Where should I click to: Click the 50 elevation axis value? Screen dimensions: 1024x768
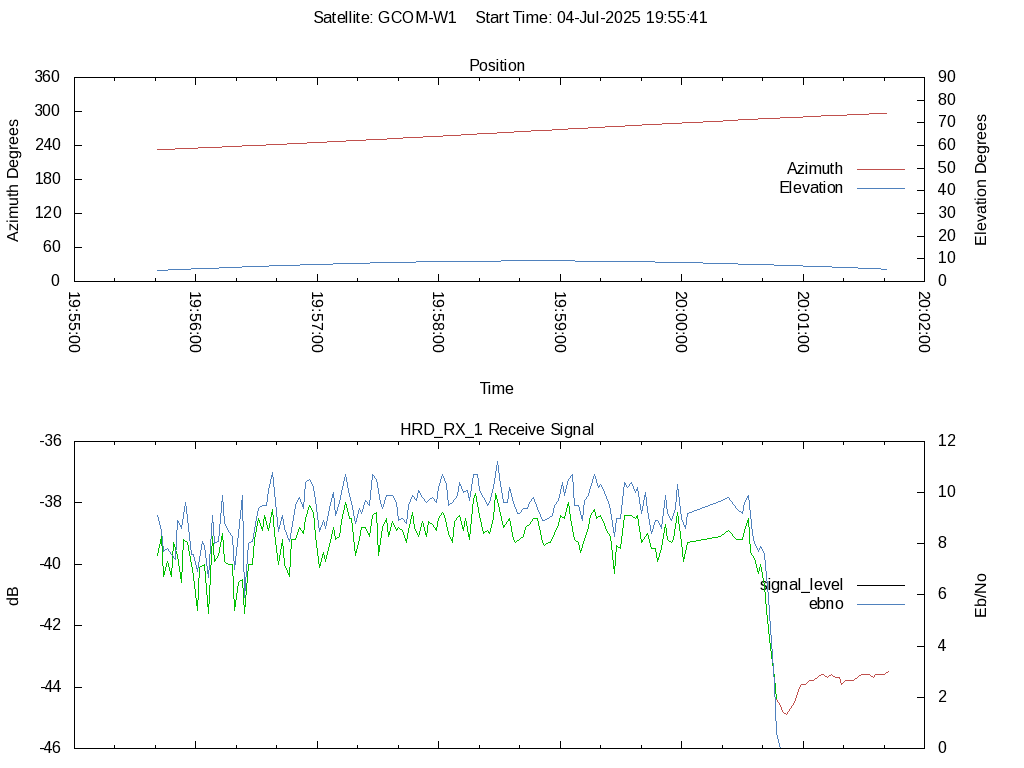(947, 168)
